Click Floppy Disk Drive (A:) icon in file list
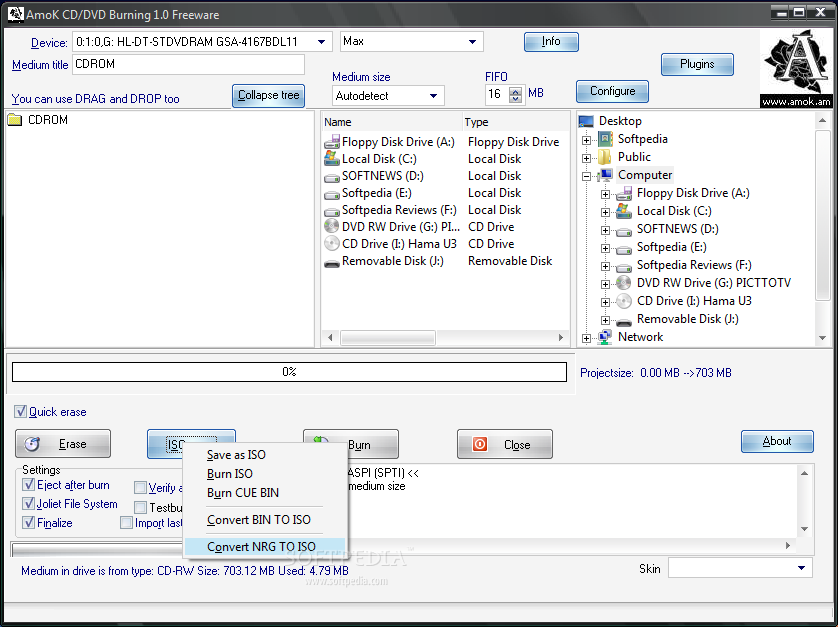838x627 pixels. click(332, 142)
